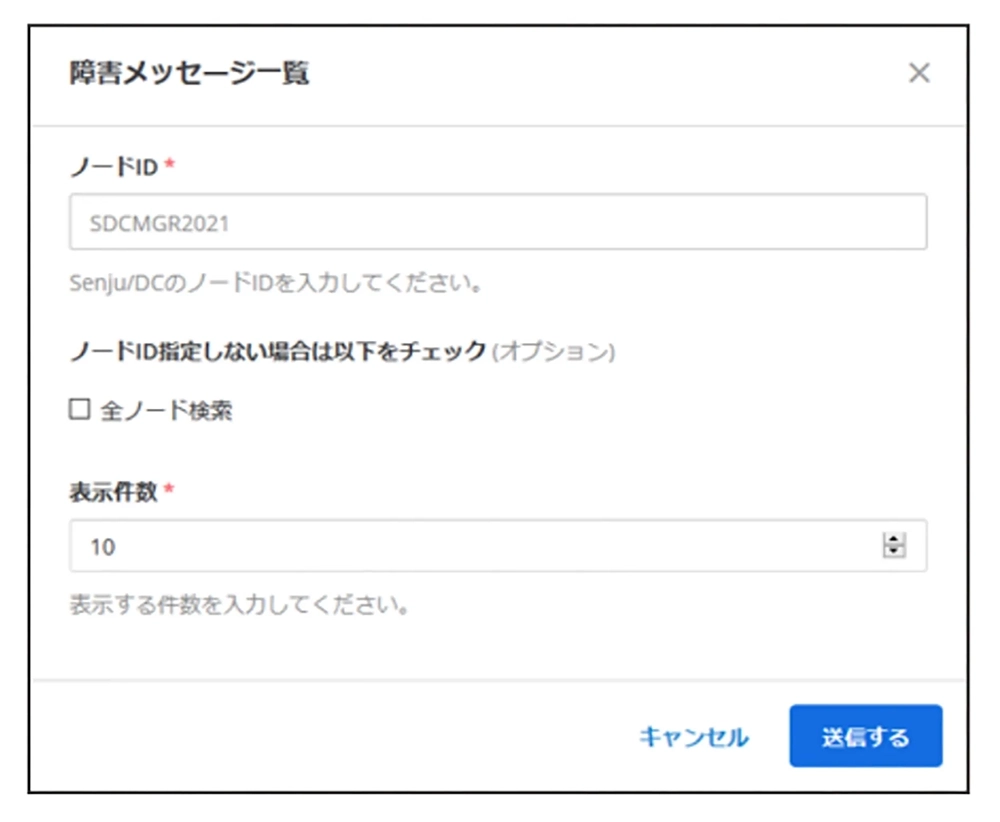Click the 表示する件数を入力してください help text
1000x822 pixels.
239,604
